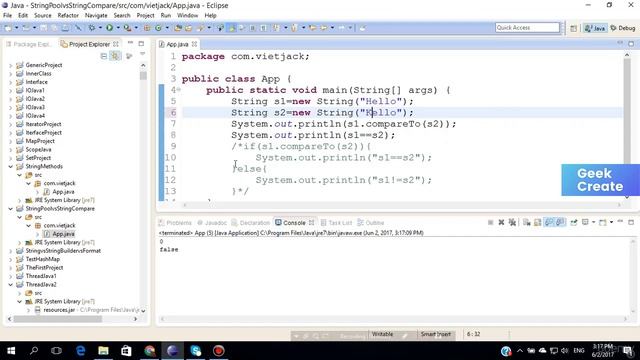This screenshot has width=640, height=360.
Task: Click the Open Perspective icon
Action: tap(573, 28)
